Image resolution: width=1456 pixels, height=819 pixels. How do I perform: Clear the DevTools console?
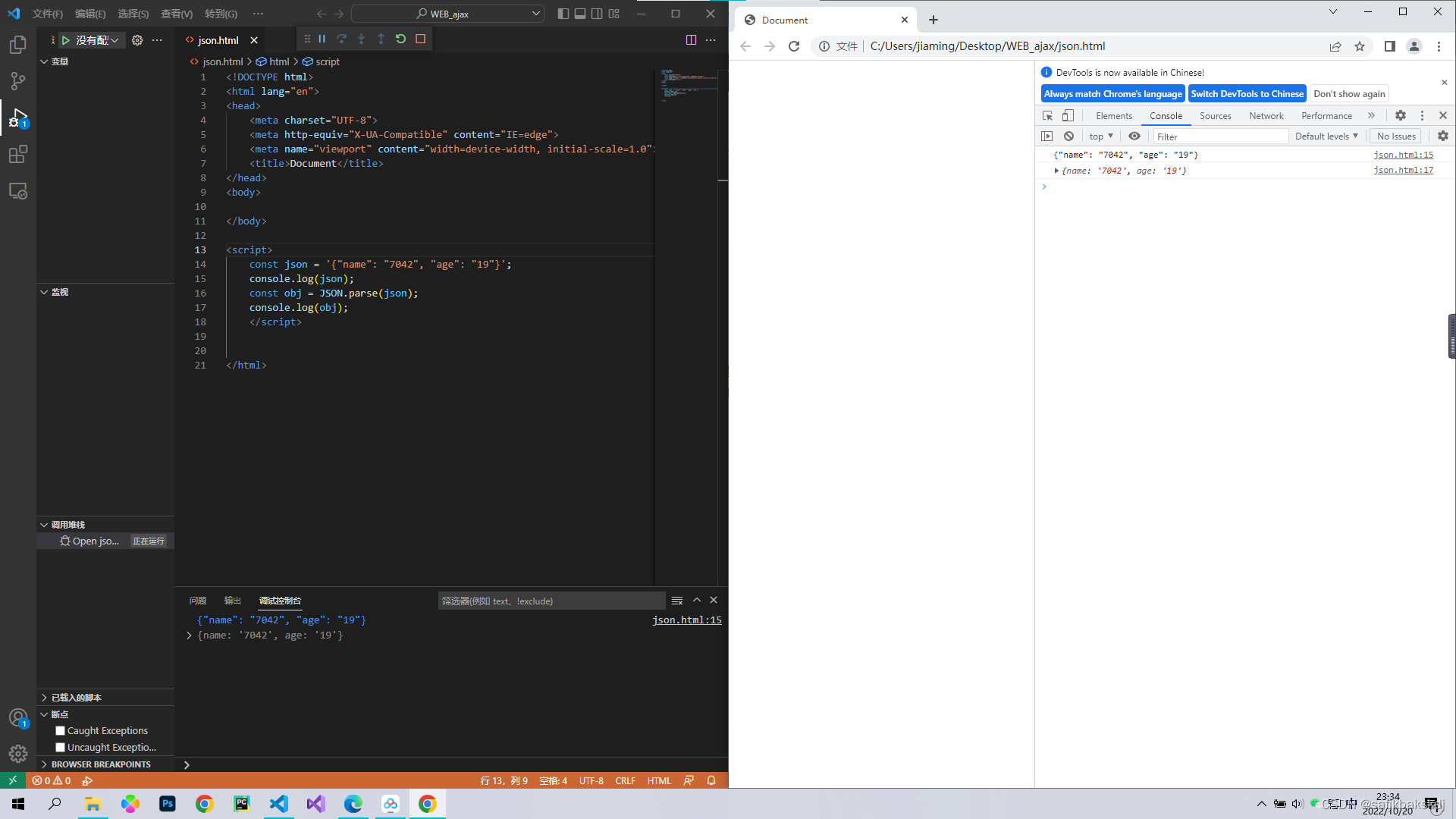1068,136
